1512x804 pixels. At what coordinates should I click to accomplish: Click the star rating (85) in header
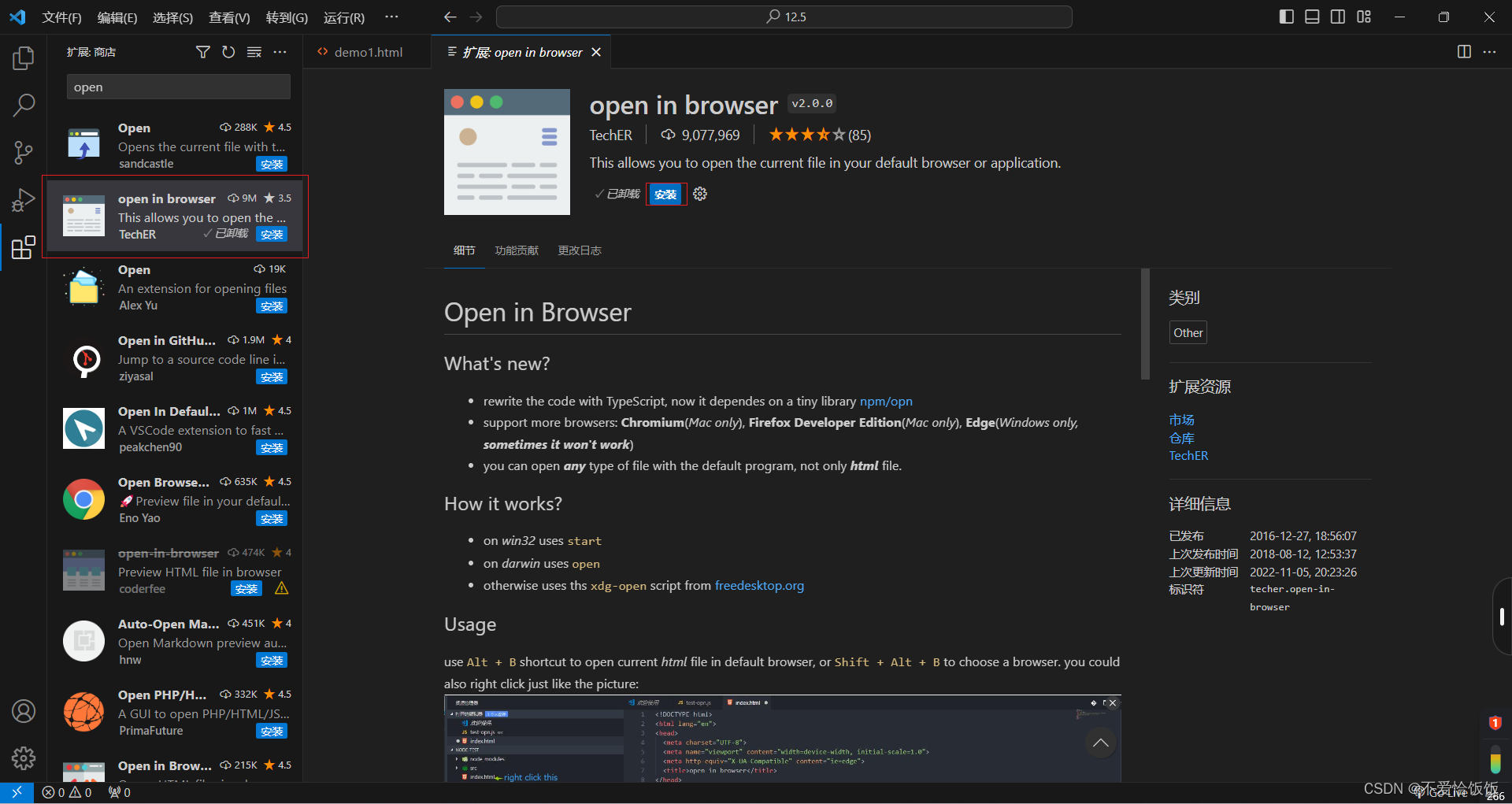(820, 135)
